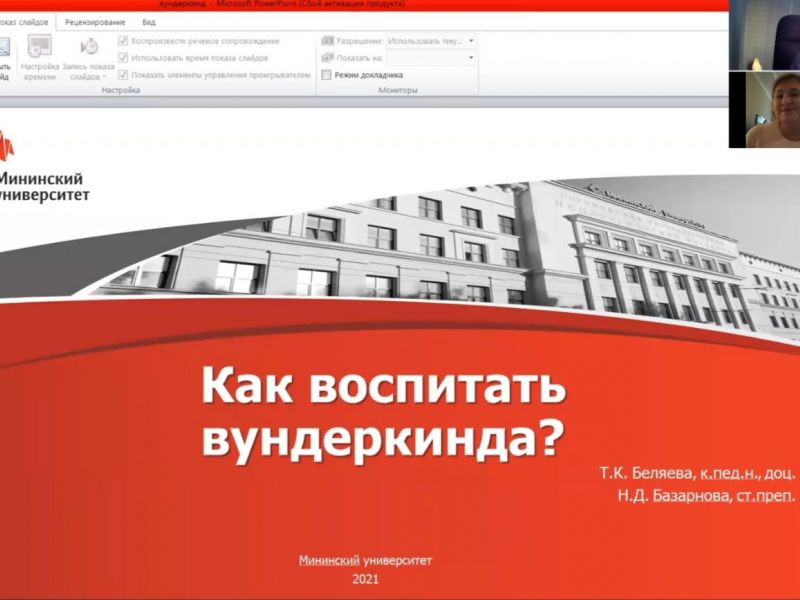
Task: Toggle Воспроизвести речевое сопровождение checkbox
Action: click(x=123, y=41)
